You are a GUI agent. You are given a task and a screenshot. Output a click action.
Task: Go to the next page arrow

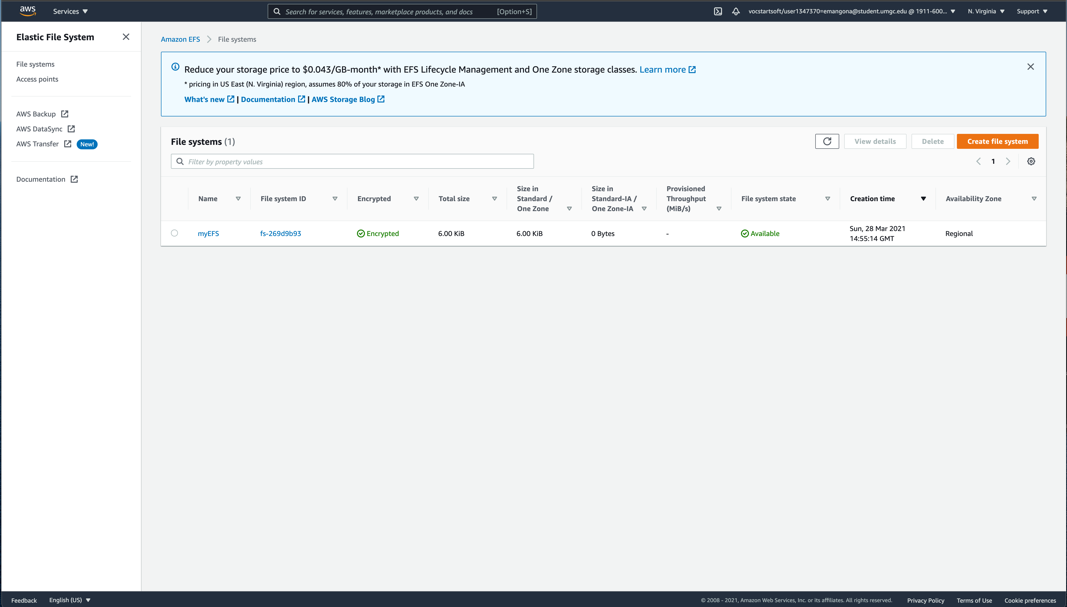[x=1008, y=161]
